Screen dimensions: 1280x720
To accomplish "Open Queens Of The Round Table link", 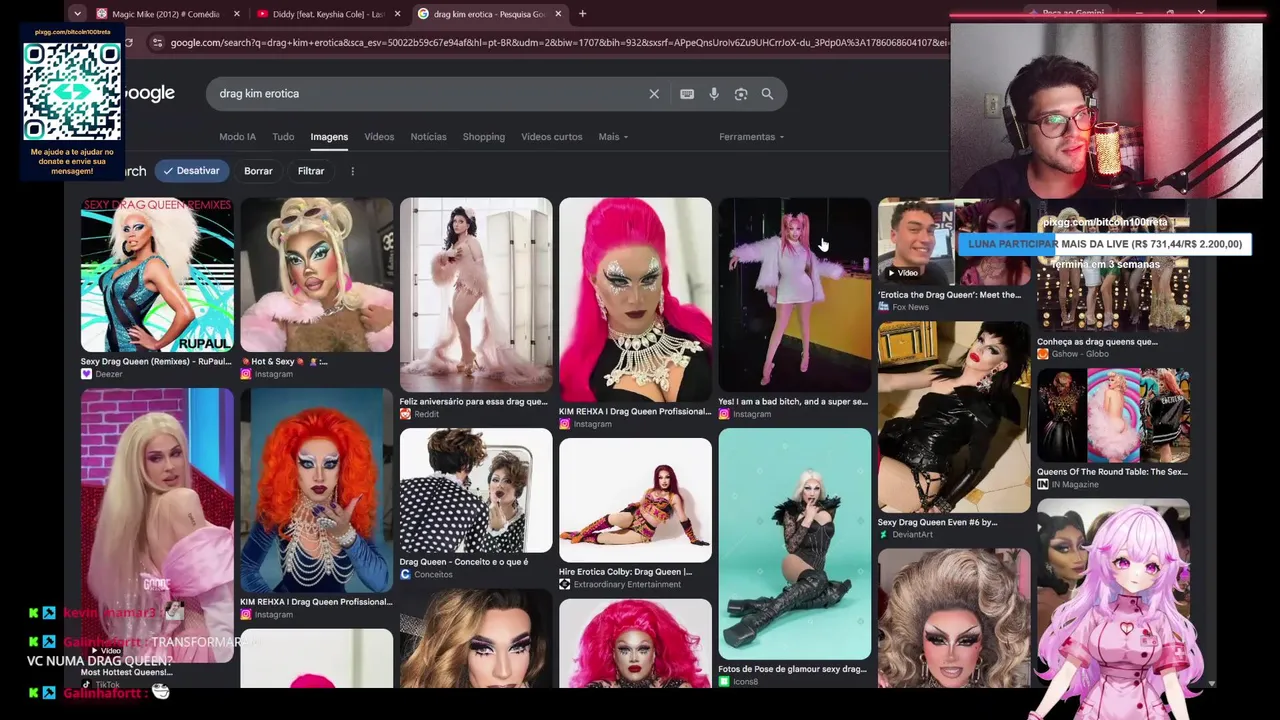I will coord(1112,472).
